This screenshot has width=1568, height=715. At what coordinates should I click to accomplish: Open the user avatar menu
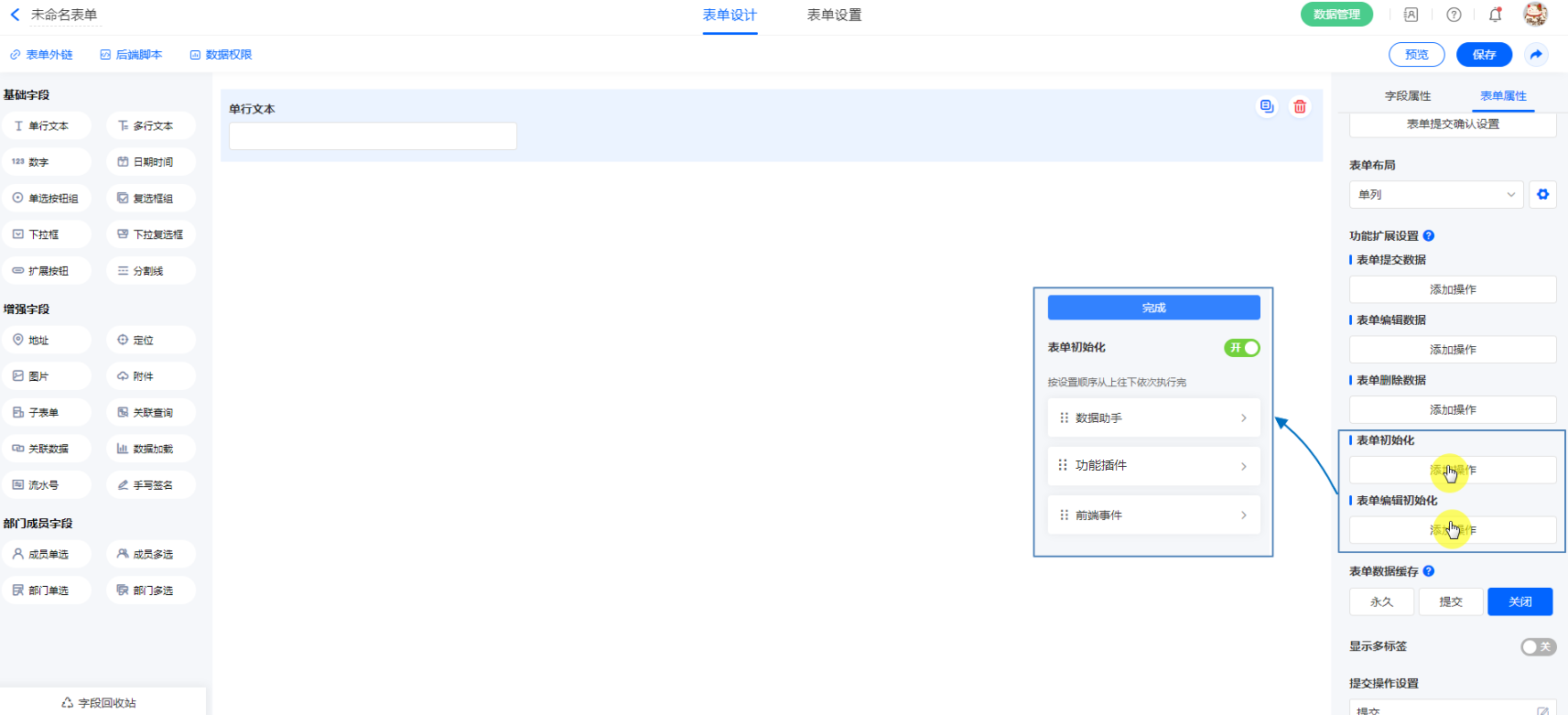[1535, 15]
